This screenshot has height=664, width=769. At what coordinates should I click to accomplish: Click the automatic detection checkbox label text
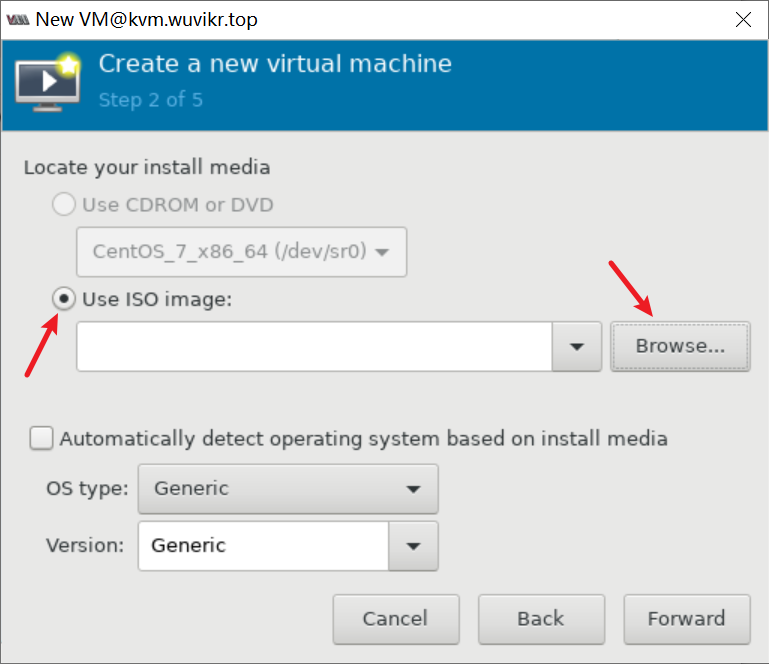coord(363,438)
